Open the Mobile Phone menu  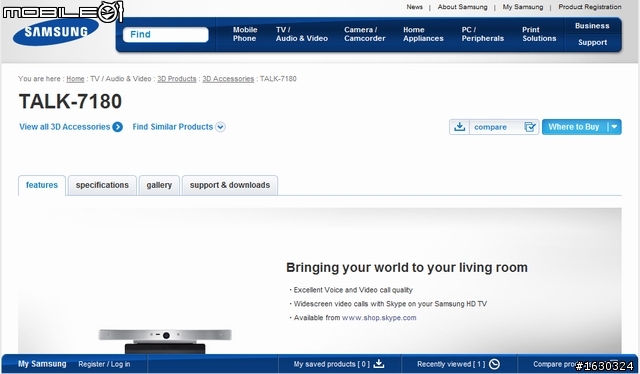245,34
